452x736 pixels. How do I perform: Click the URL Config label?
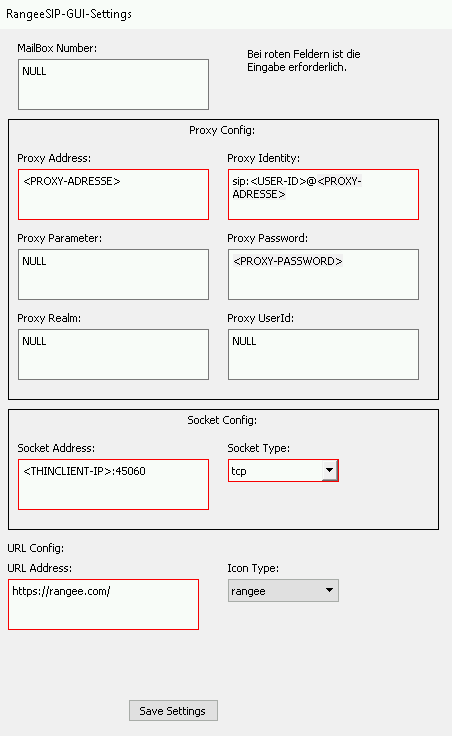click(36, 548)
